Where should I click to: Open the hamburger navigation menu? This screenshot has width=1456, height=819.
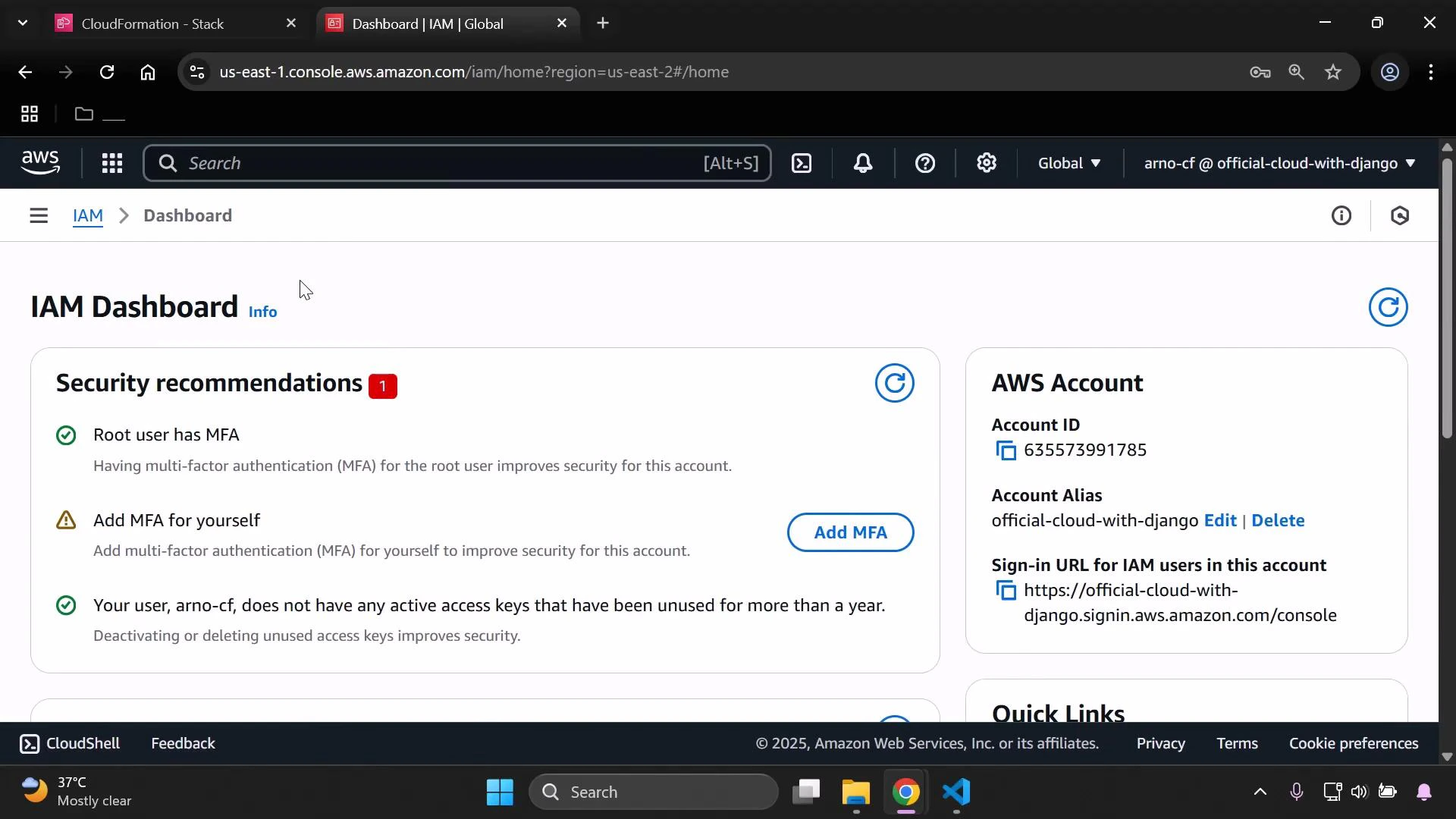tap(39, 215)
